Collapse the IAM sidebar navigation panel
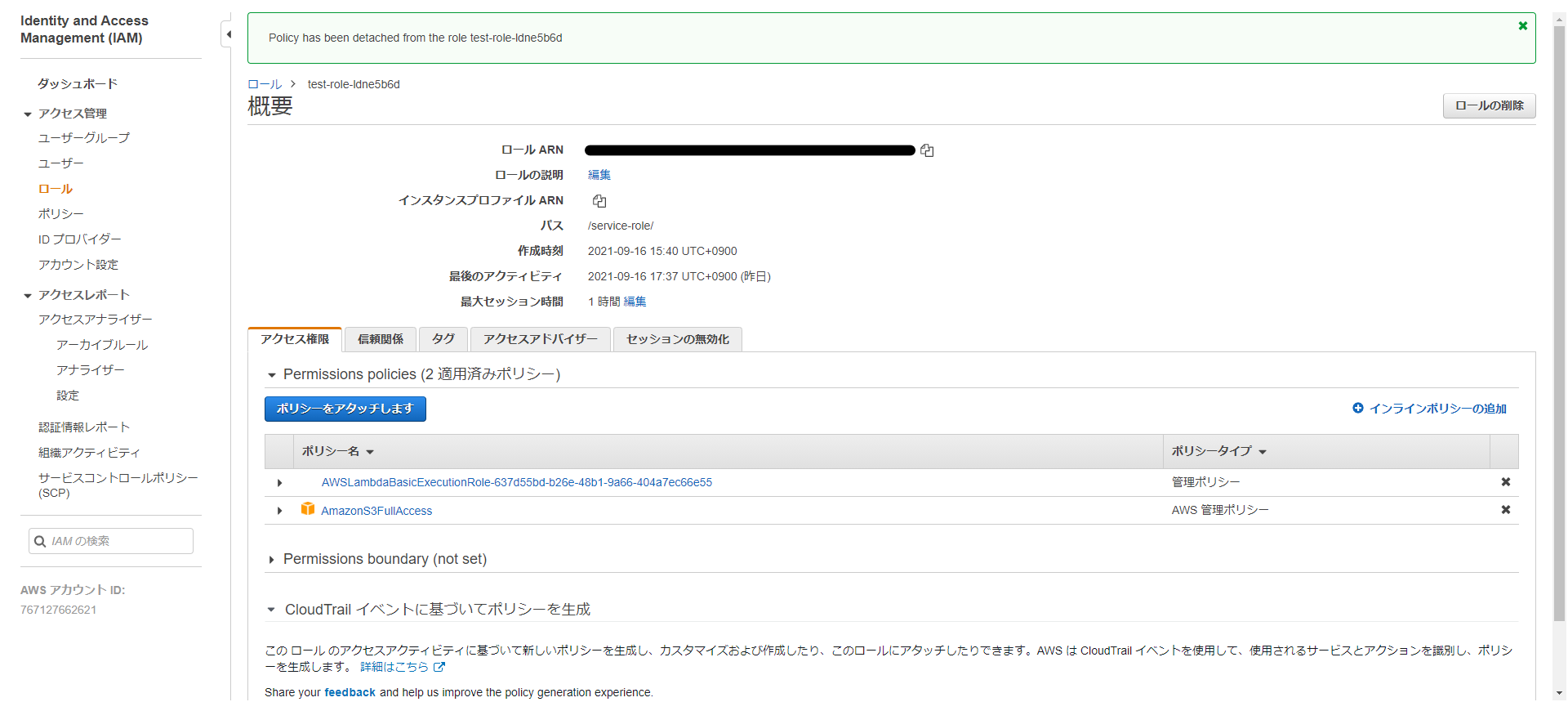 click(x=228, y=34)
